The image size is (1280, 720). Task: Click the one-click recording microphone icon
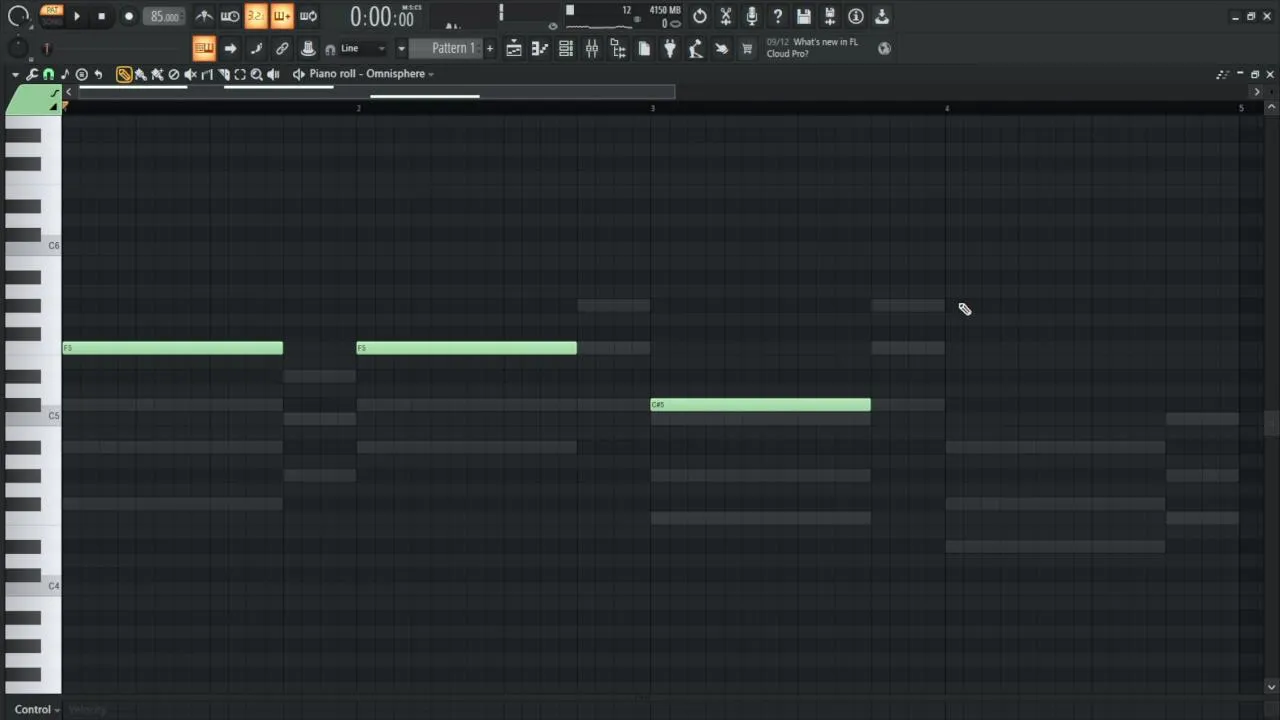(x=752, y=16)
